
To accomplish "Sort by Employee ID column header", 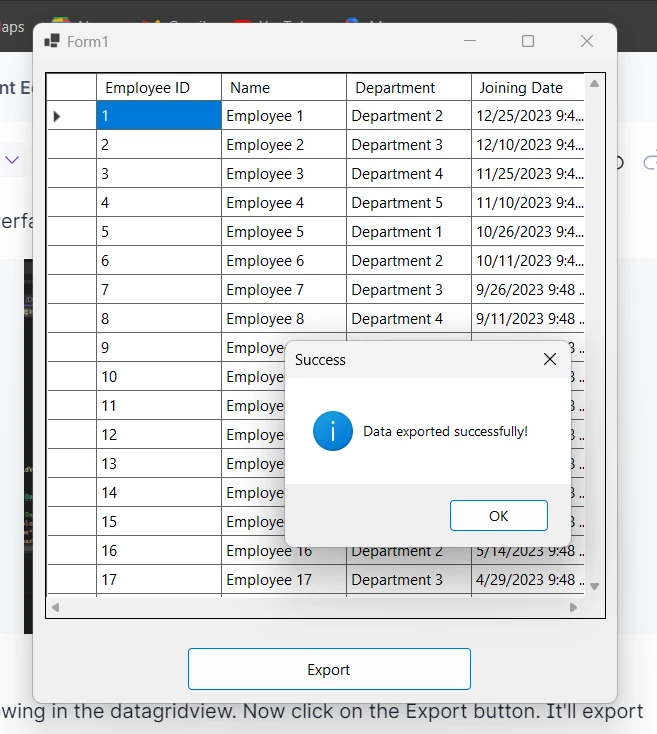I will tap(158, 88).
